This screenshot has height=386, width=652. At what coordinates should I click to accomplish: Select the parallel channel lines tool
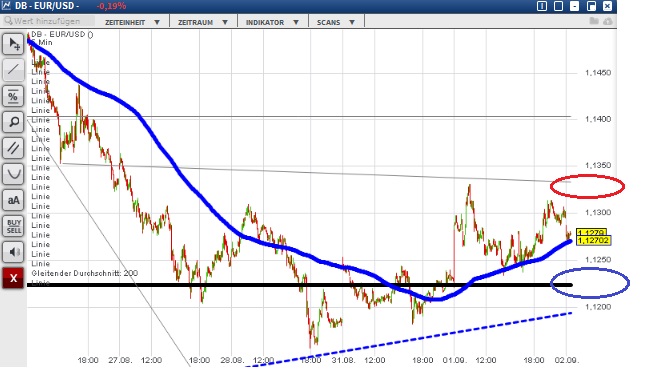tap(13, 148)
